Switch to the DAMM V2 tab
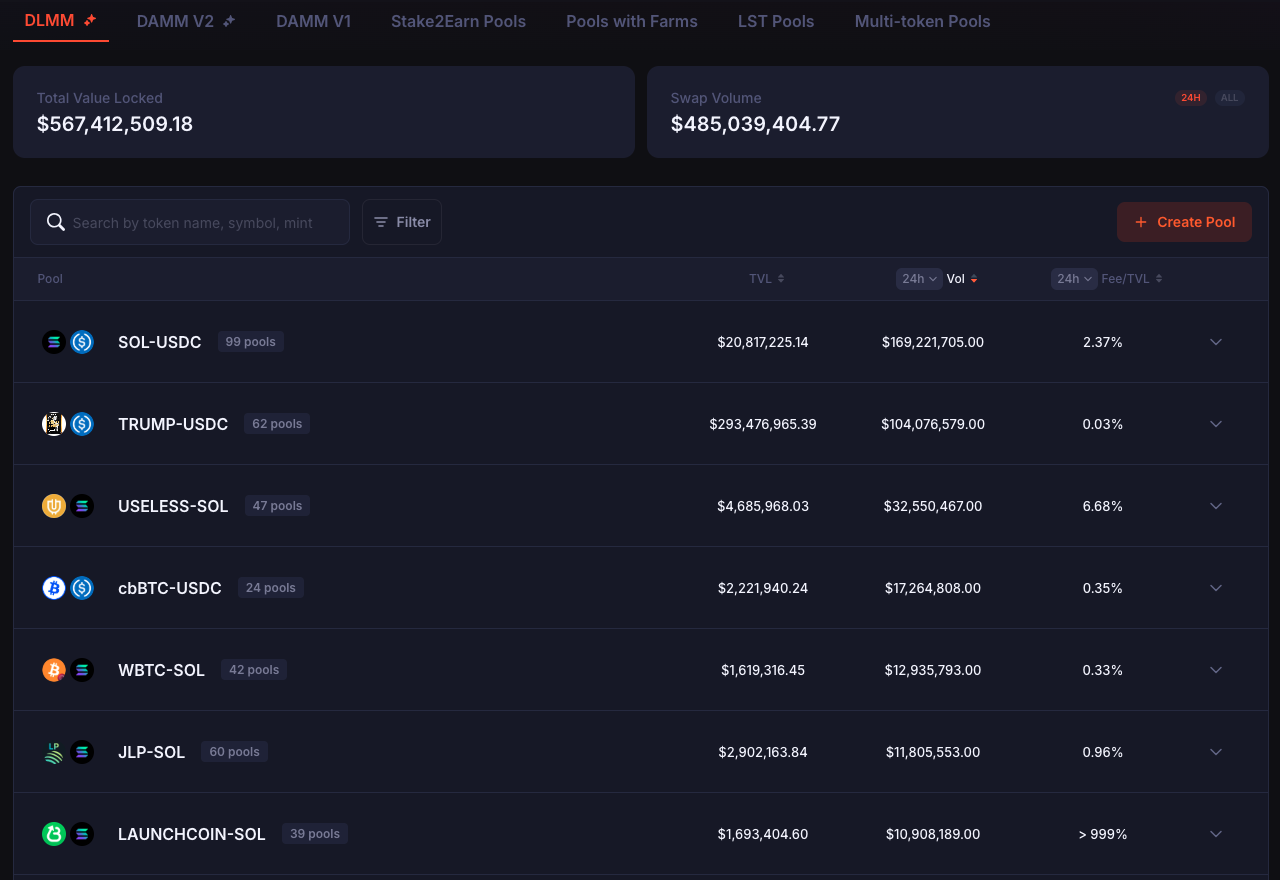The height and width of the screenshot is (880, 1280). coord(186,21)
